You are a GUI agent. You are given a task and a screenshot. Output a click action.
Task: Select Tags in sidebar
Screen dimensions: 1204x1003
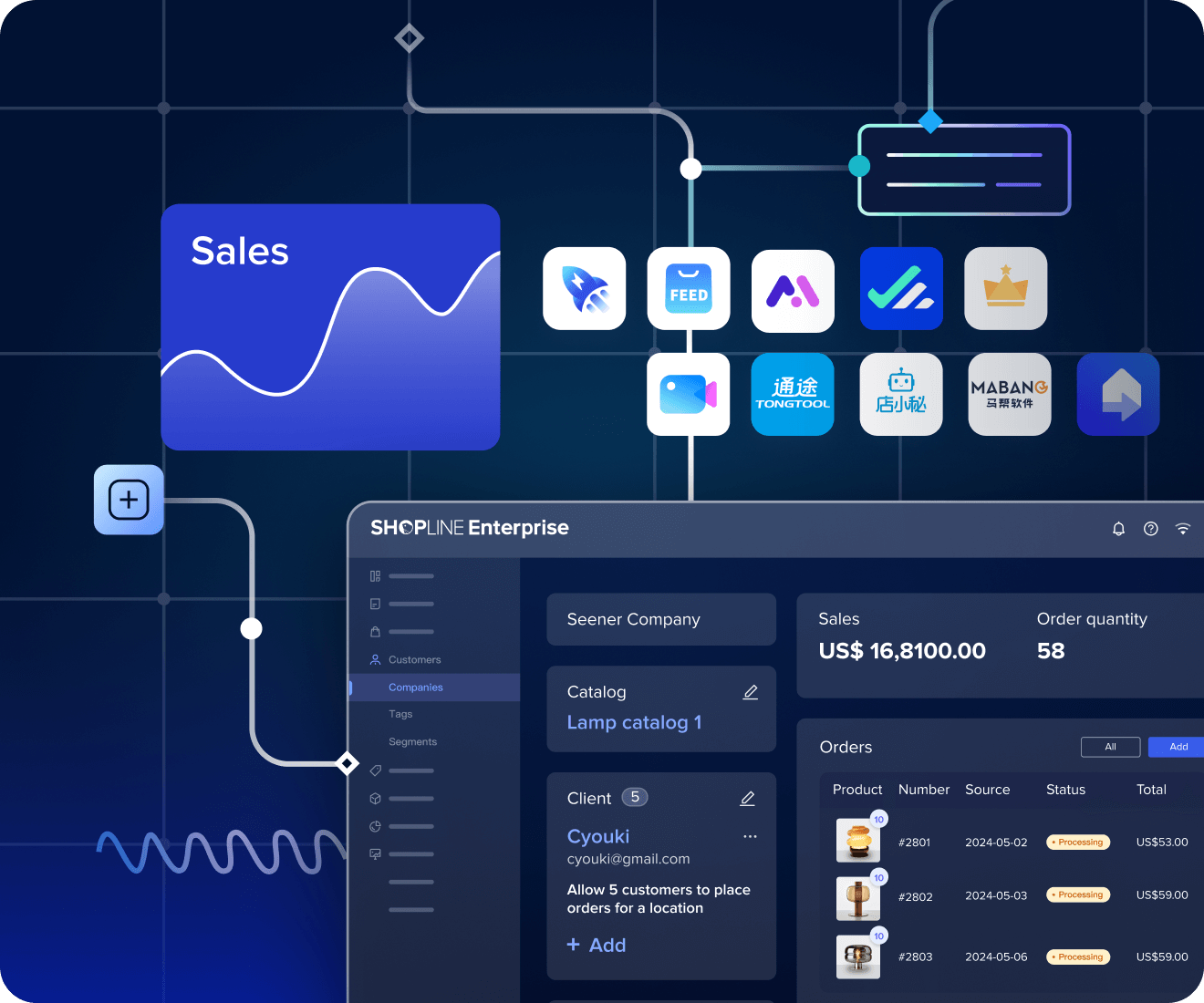400,714
